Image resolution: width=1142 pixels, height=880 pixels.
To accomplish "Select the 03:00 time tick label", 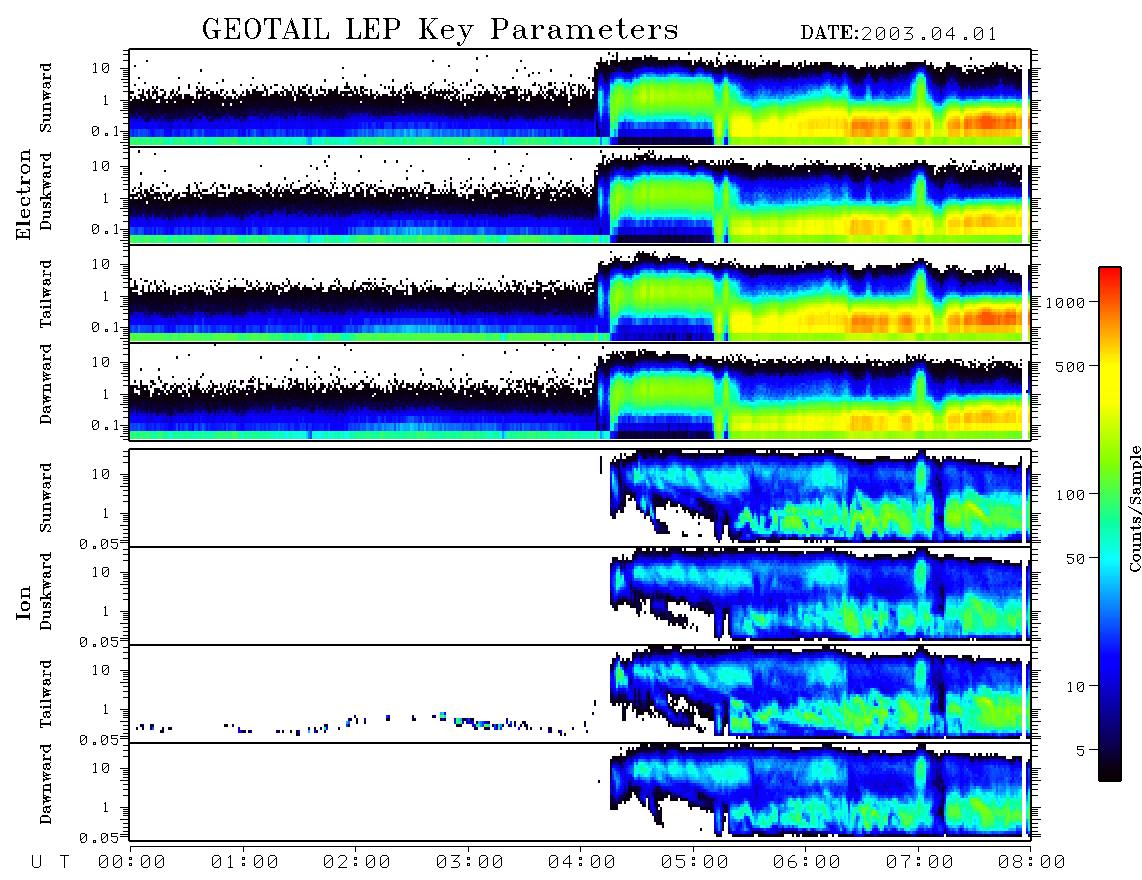I will pos(470,862).
